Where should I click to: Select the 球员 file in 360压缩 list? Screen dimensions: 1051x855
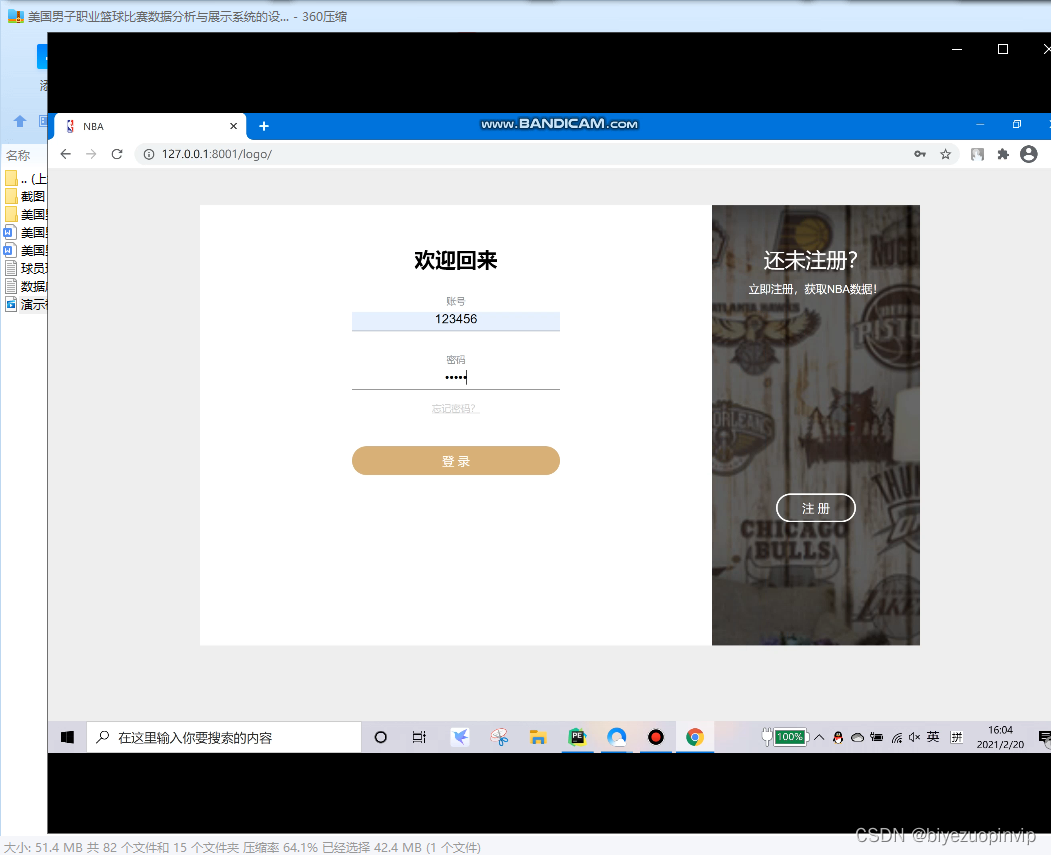pos(25,268)
